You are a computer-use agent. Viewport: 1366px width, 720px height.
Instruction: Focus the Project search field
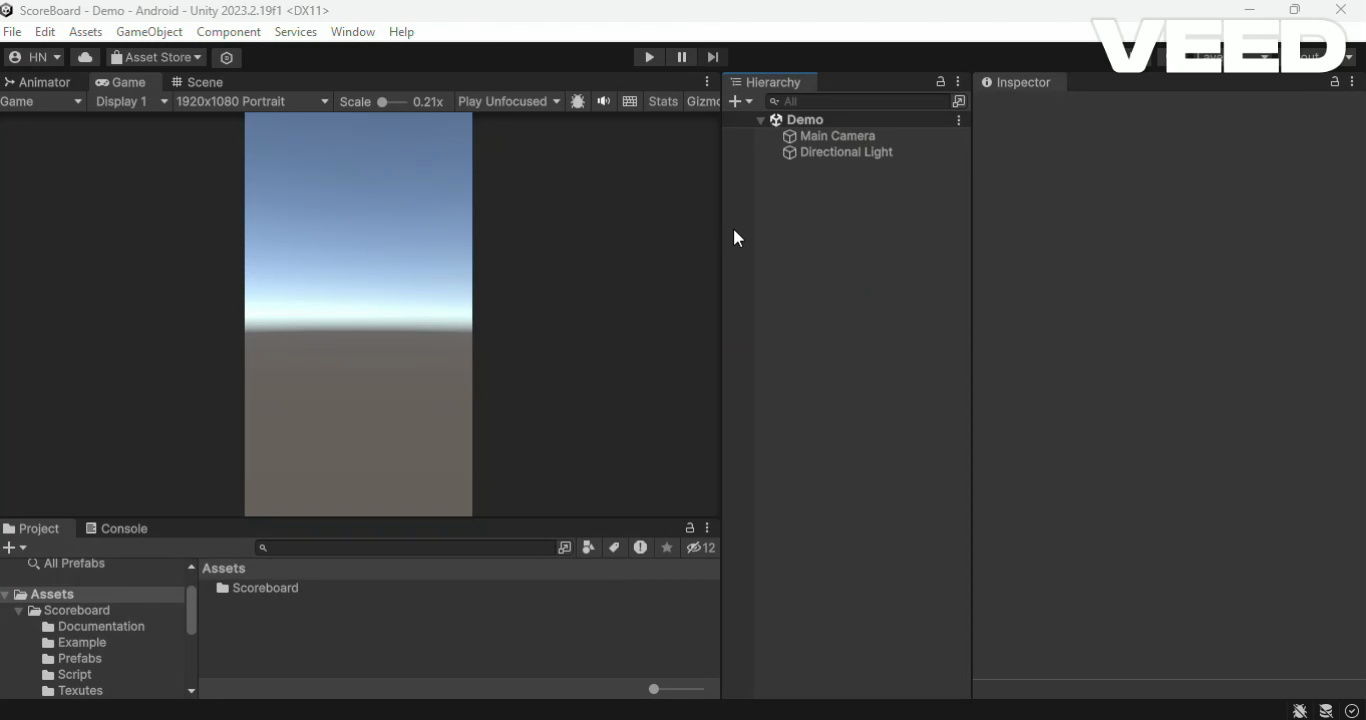[x=404, y=547]
